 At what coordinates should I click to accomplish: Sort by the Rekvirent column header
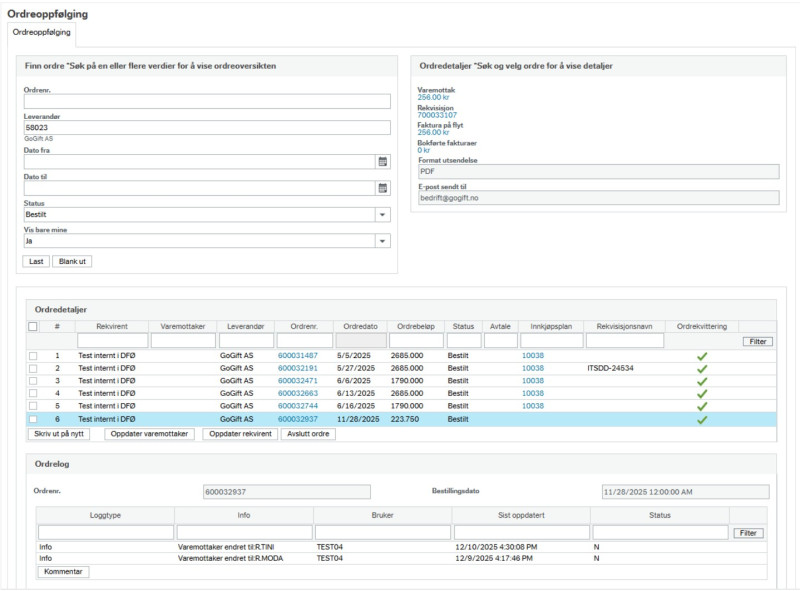coord(112,327)
